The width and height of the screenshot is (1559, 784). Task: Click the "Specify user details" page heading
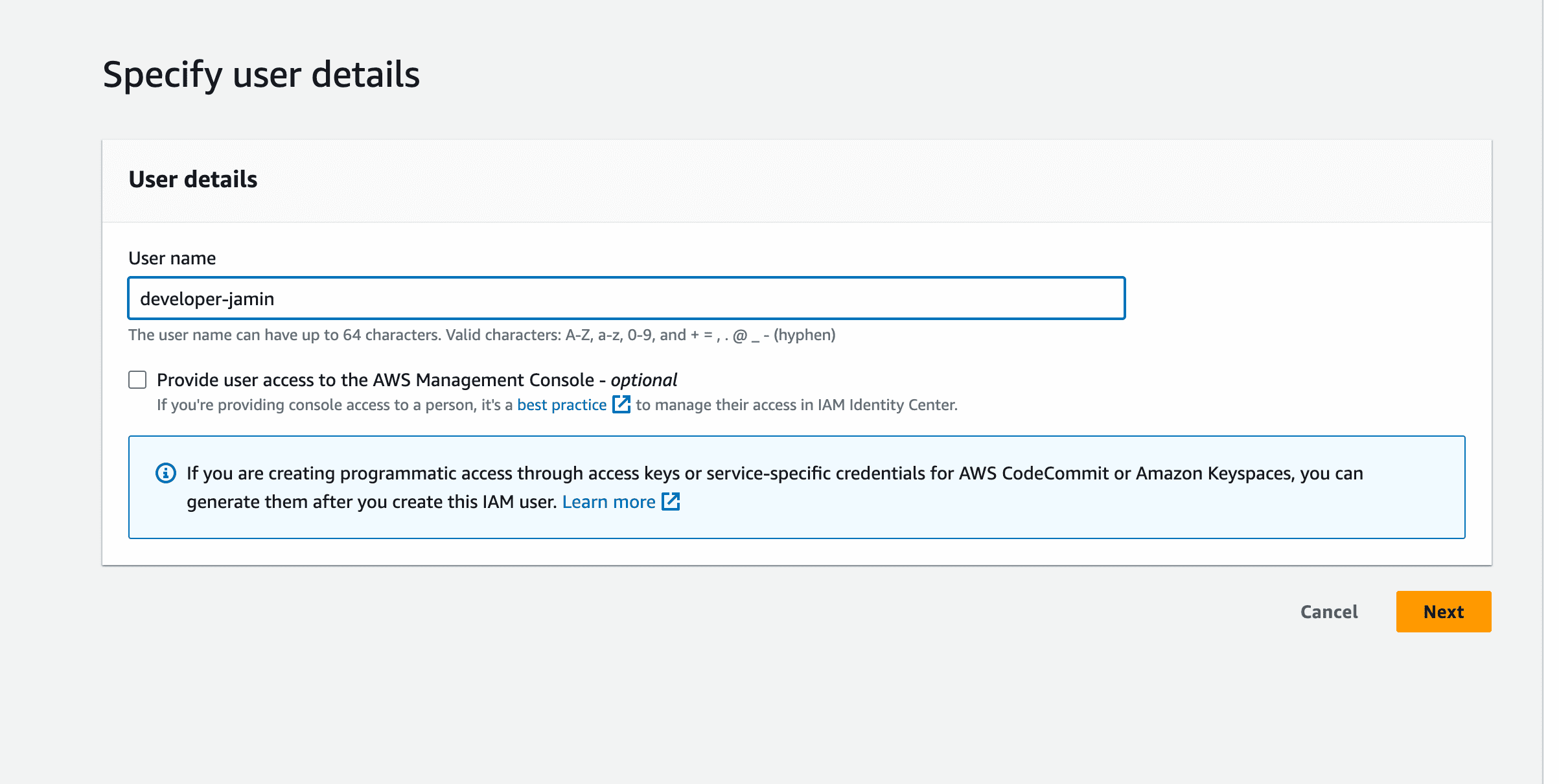[x=262, y=74]
